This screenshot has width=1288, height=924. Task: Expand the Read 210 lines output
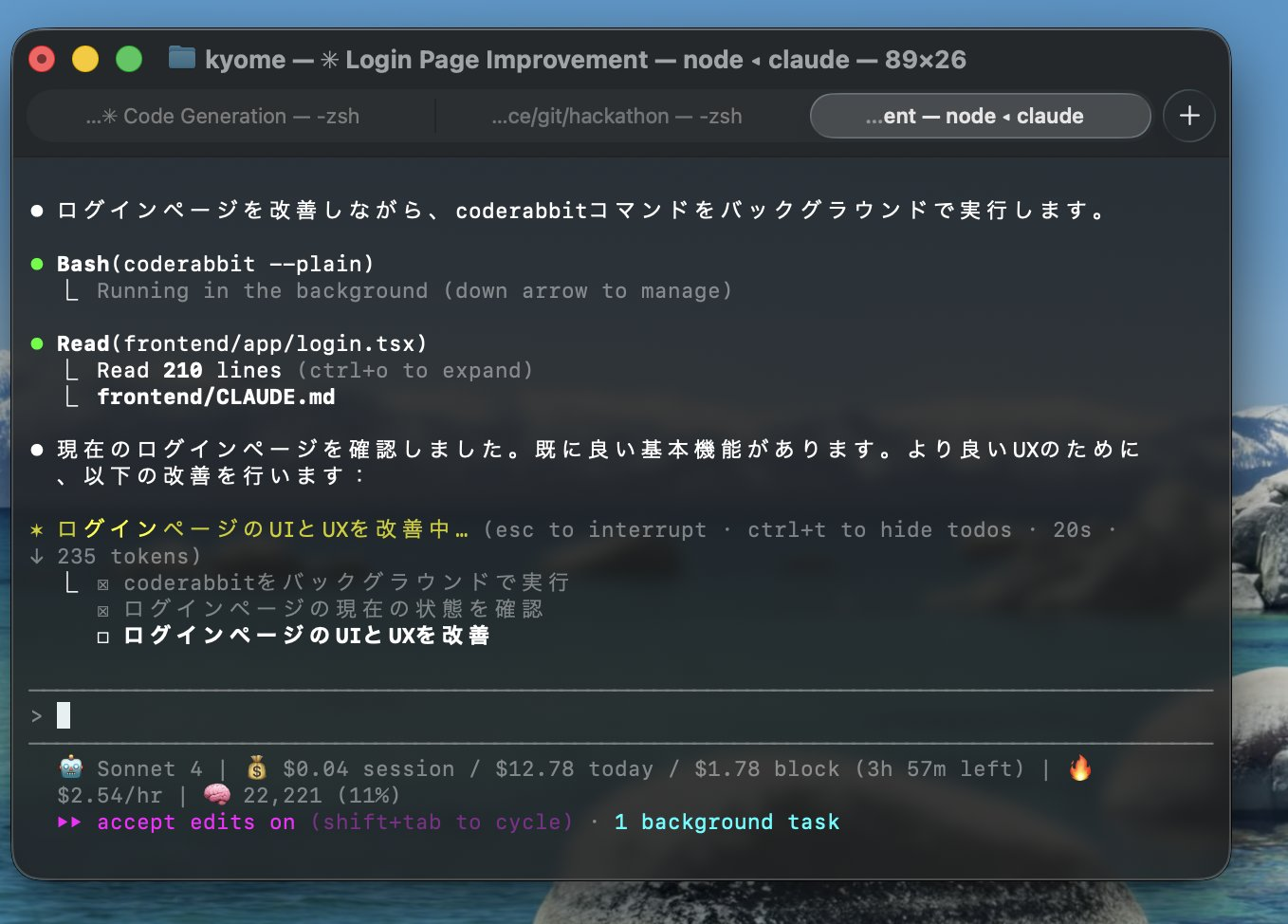[189, 370]
